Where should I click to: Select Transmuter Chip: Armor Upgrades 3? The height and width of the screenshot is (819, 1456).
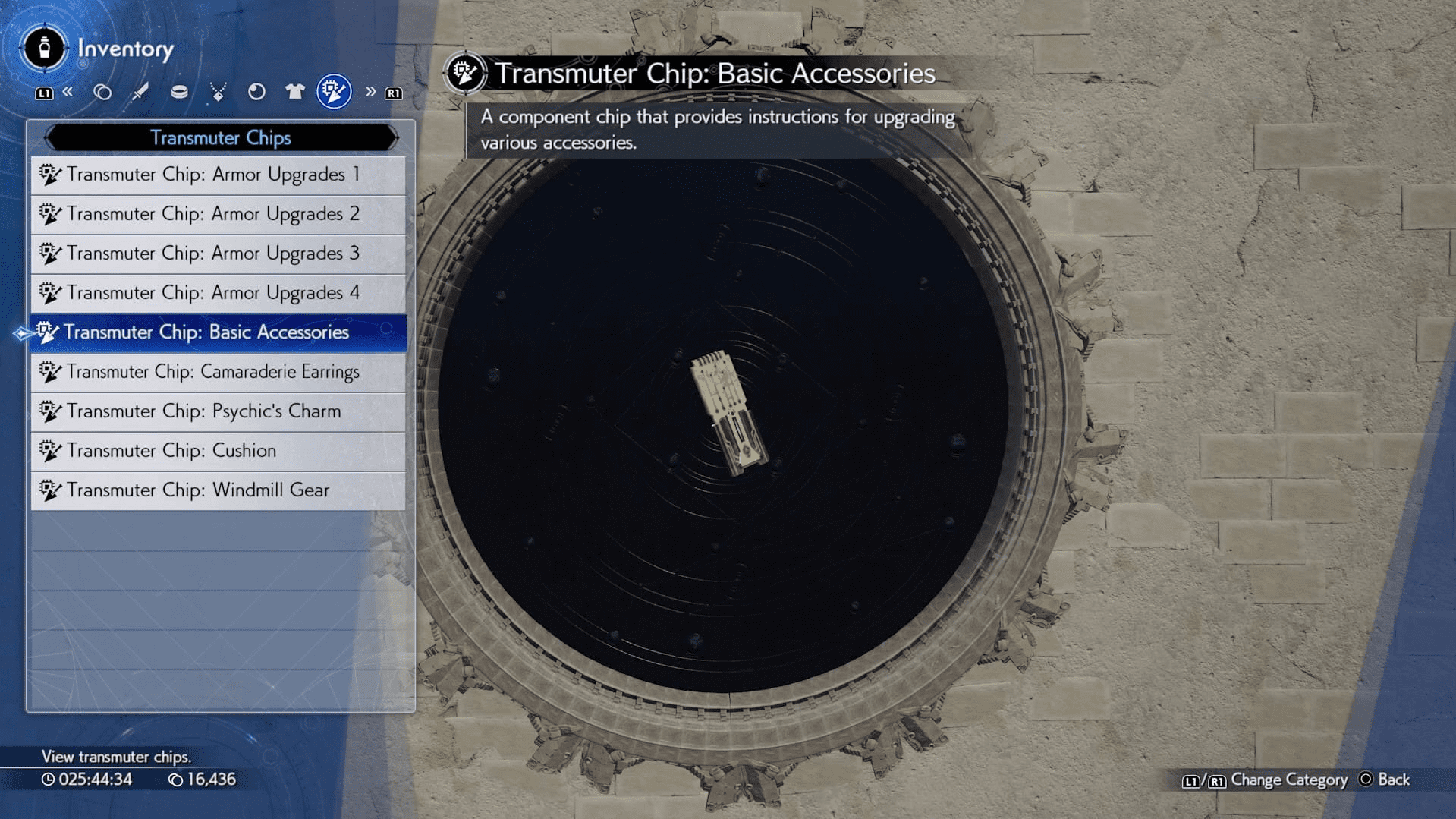pos(219,254)
